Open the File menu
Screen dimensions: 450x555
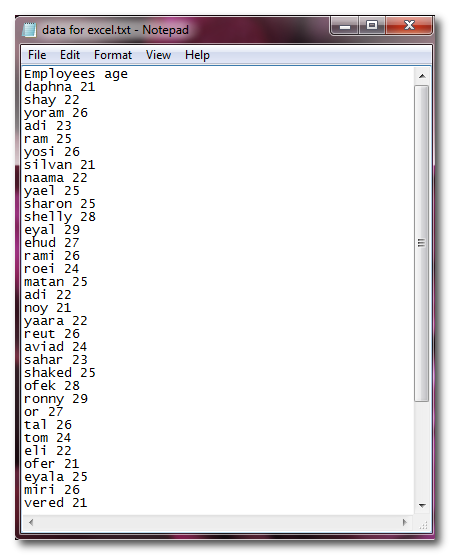point(37,55)
